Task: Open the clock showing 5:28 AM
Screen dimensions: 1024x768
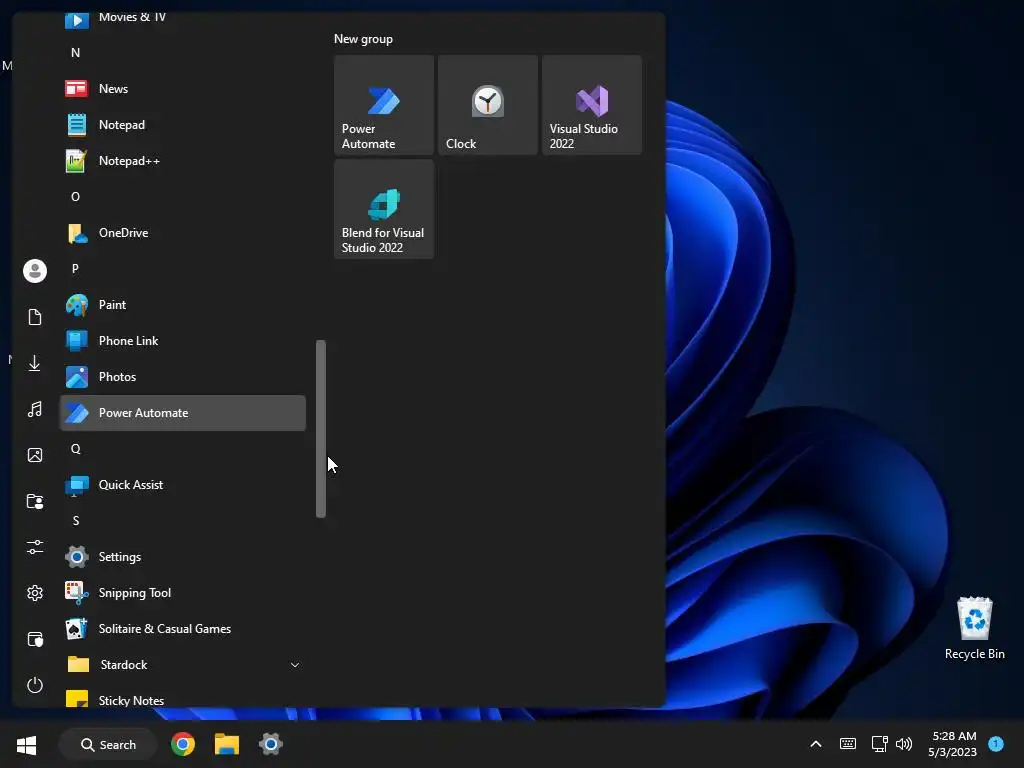Action: [953, 744]
